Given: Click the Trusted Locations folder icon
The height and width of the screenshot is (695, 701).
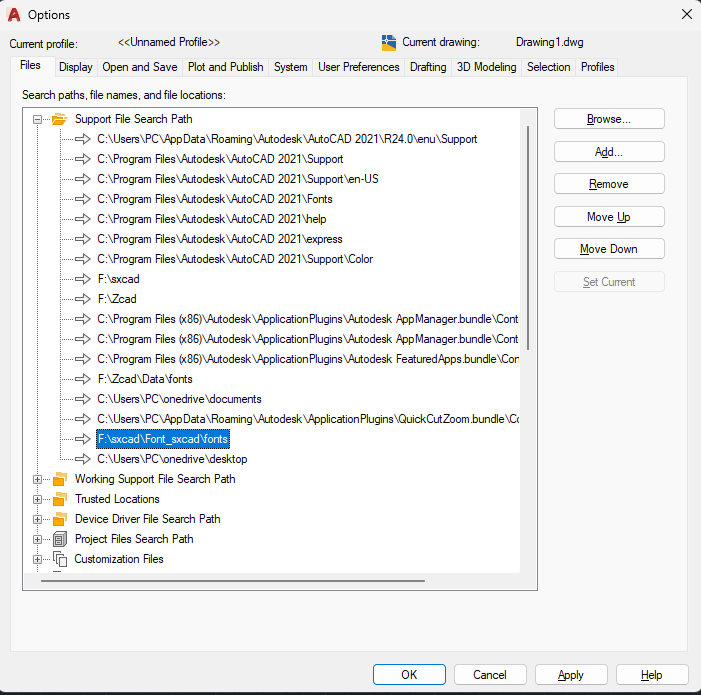Looking at the screenshot, I should 59,499.
